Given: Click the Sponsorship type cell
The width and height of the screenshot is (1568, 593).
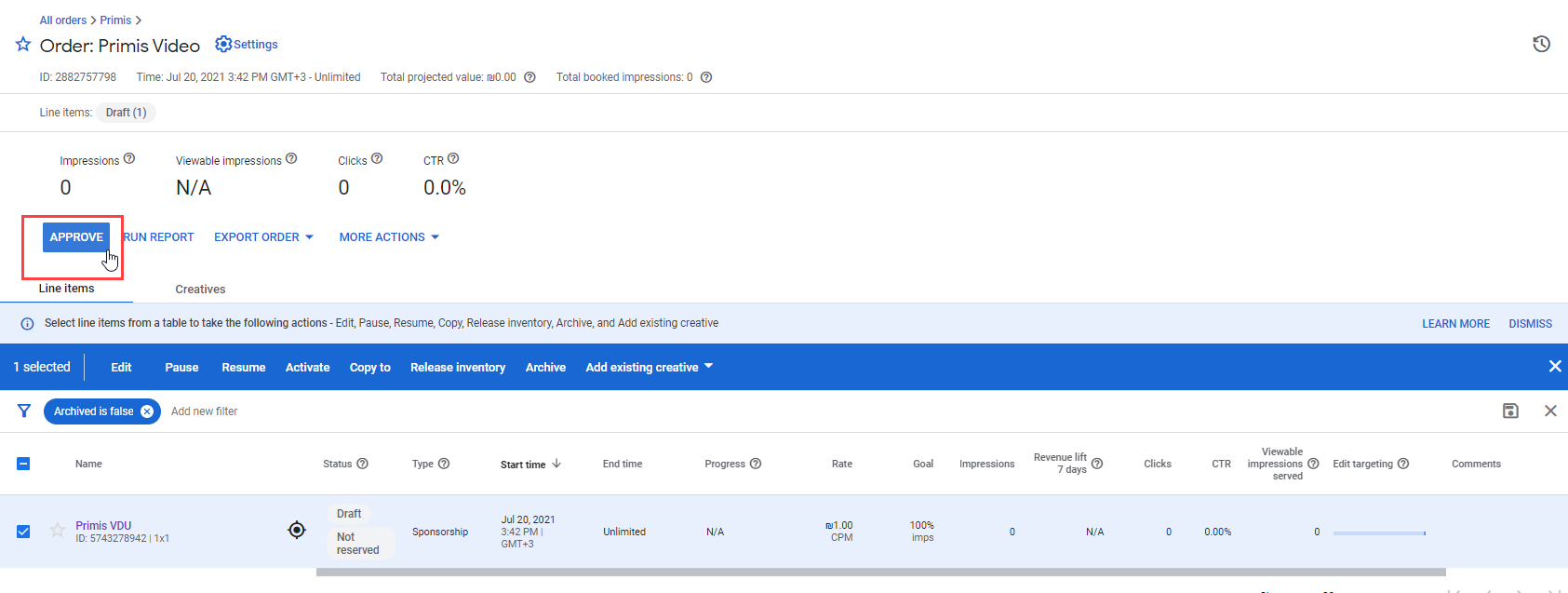Looking at the screenshot, I should click(440, 532).
